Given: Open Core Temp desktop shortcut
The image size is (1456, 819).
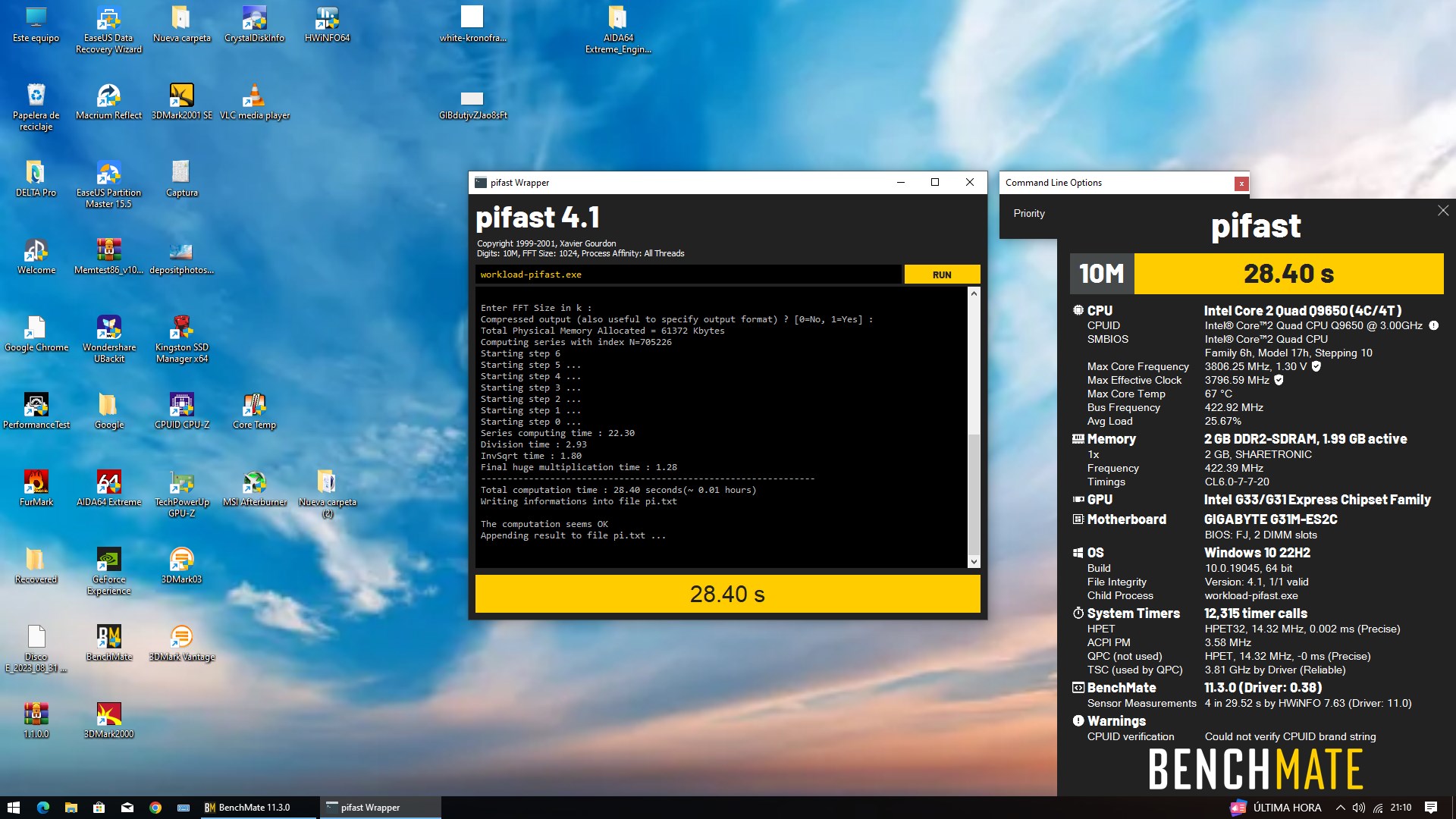Looking at the screenshot, I should click(254, 411).
